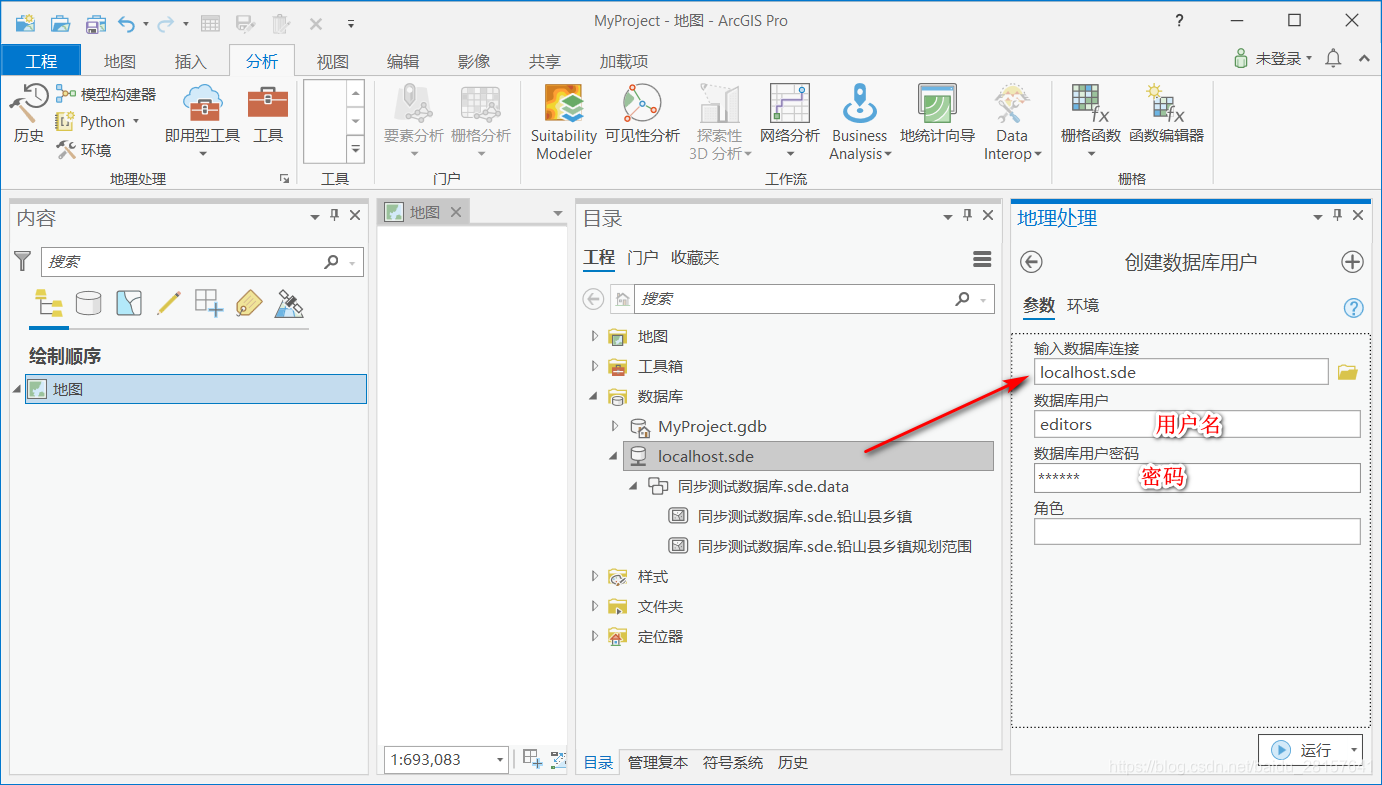This screenshot has height=785, width=1382.
Task: Click the 数据库用户密码 password field
Action: [x=1197, y=478]
